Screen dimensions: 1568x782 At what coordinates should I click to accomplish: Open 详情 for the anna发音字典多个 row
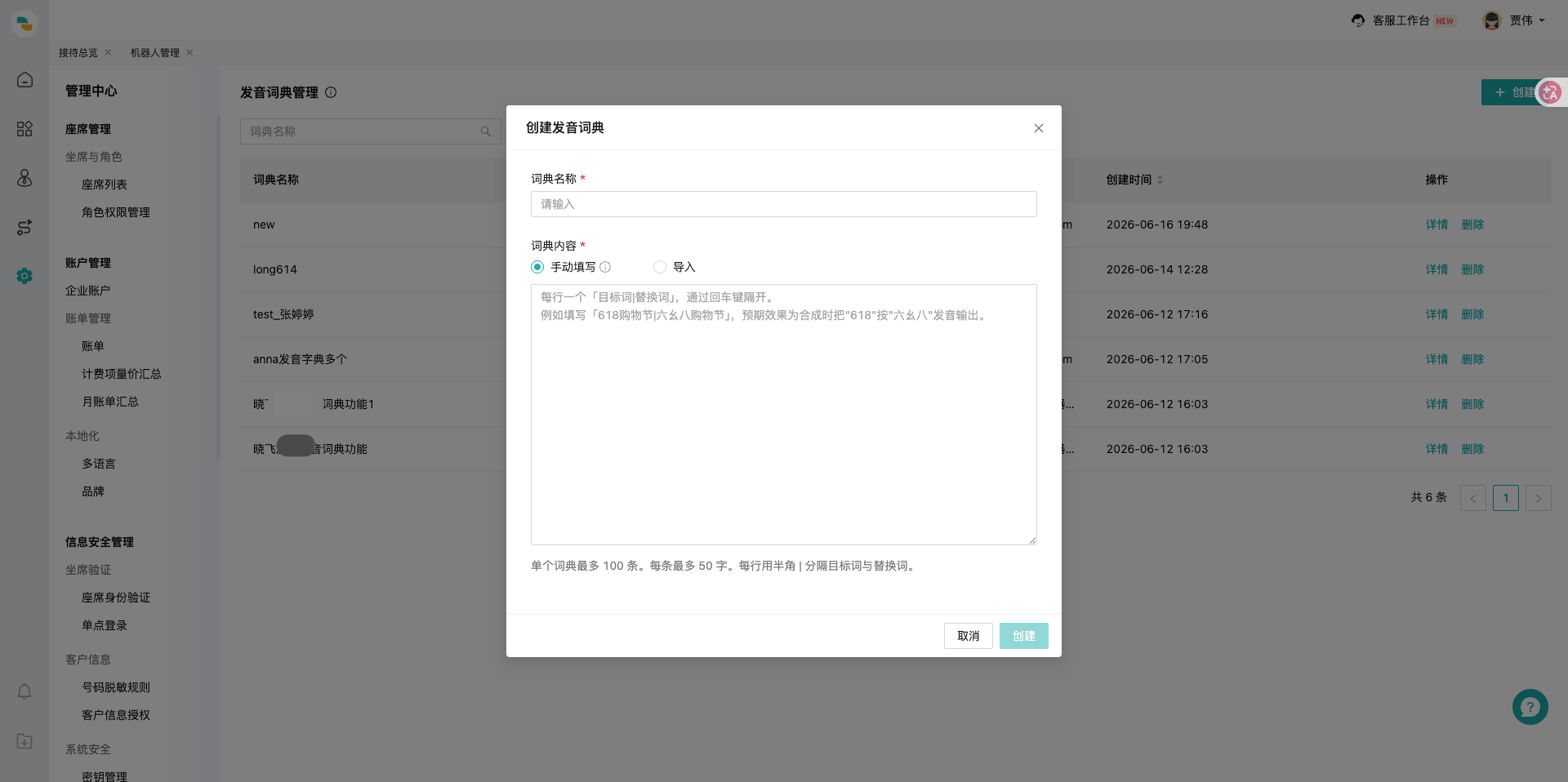click(1437, 359)
